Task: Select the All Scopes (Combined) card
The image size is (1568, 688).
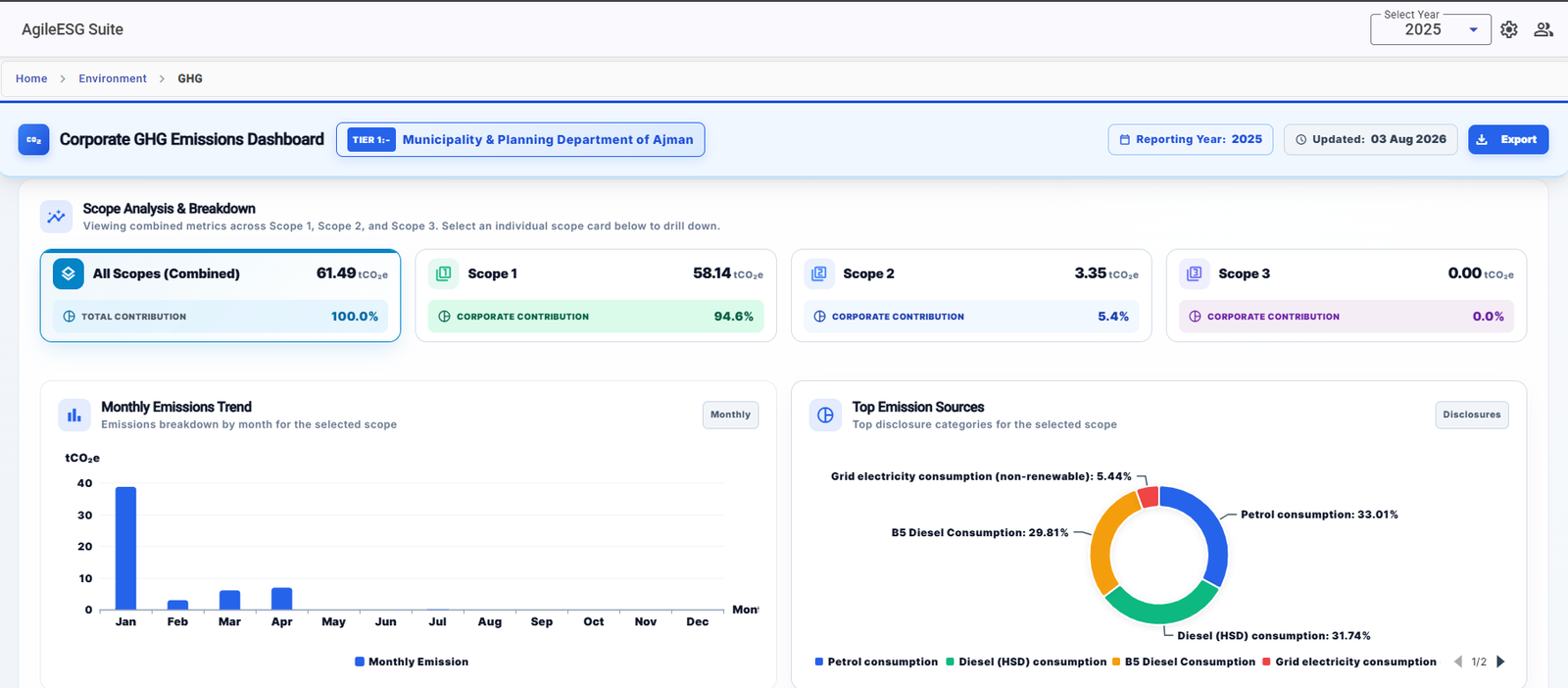Action: [x=220, y=295]
